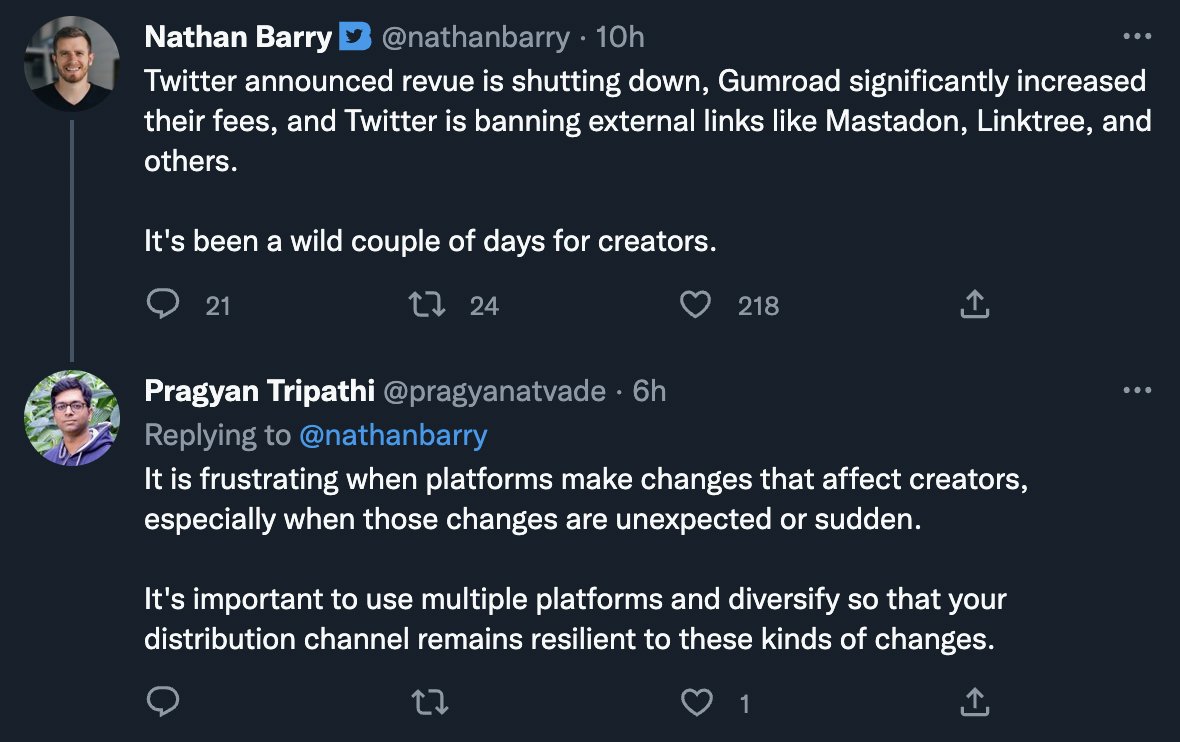Like Pragyan Tripathi's reply

click(696, 701)
